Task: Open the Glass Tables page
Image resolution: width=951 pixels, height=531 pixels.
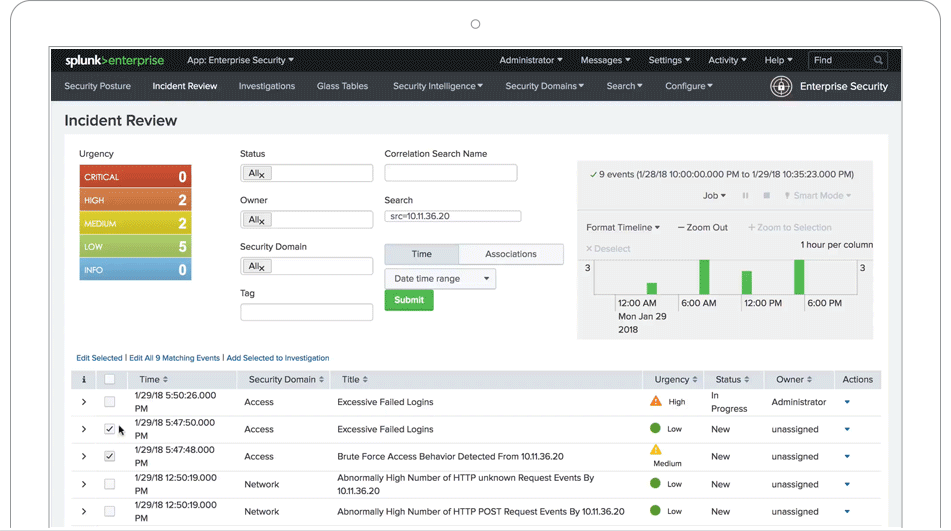Action: click(x=342, y=86)
